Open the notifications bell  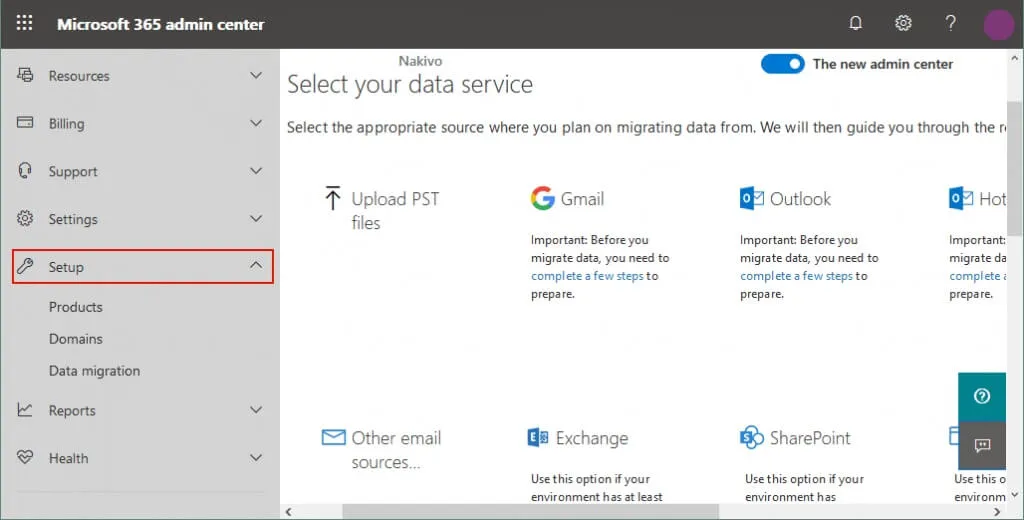coord(855,24)
